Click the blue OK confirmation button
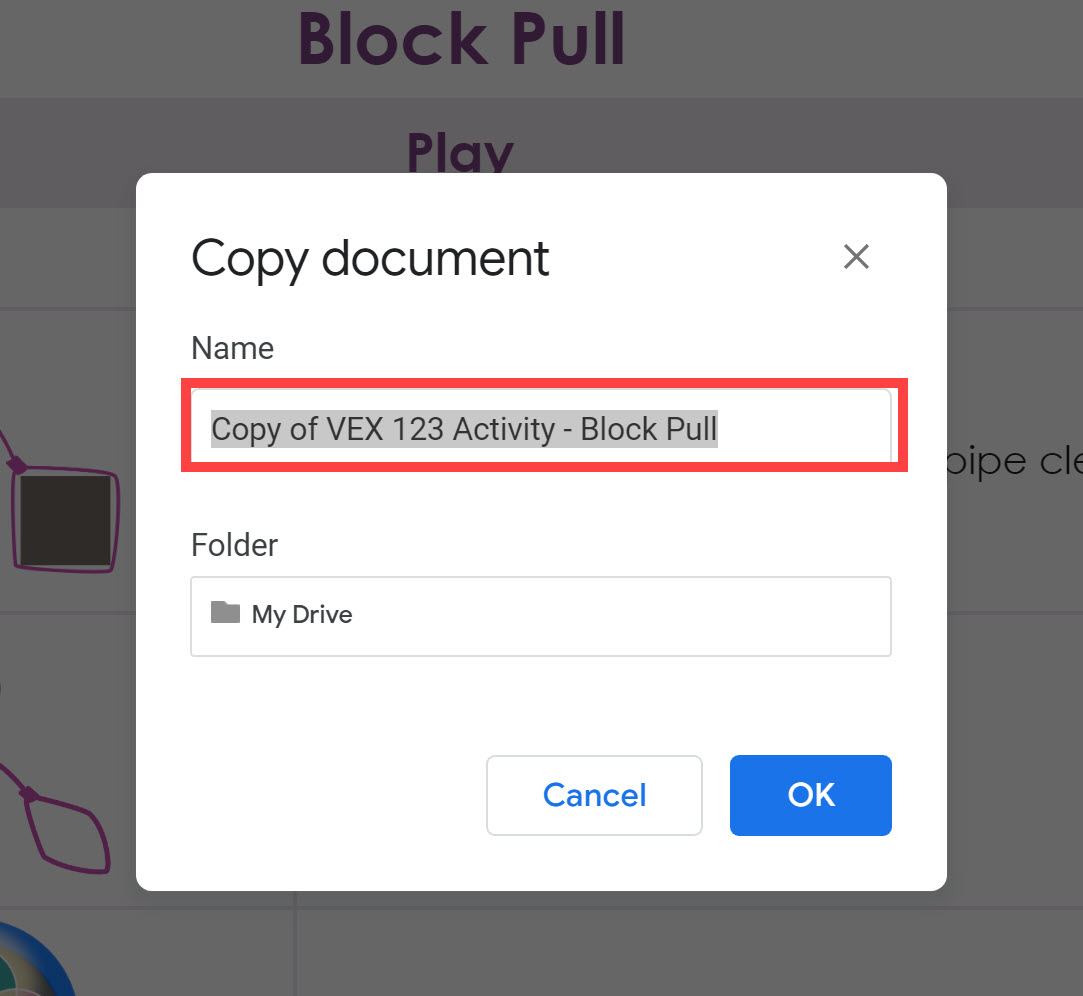1083x996 pixels. 810,795
